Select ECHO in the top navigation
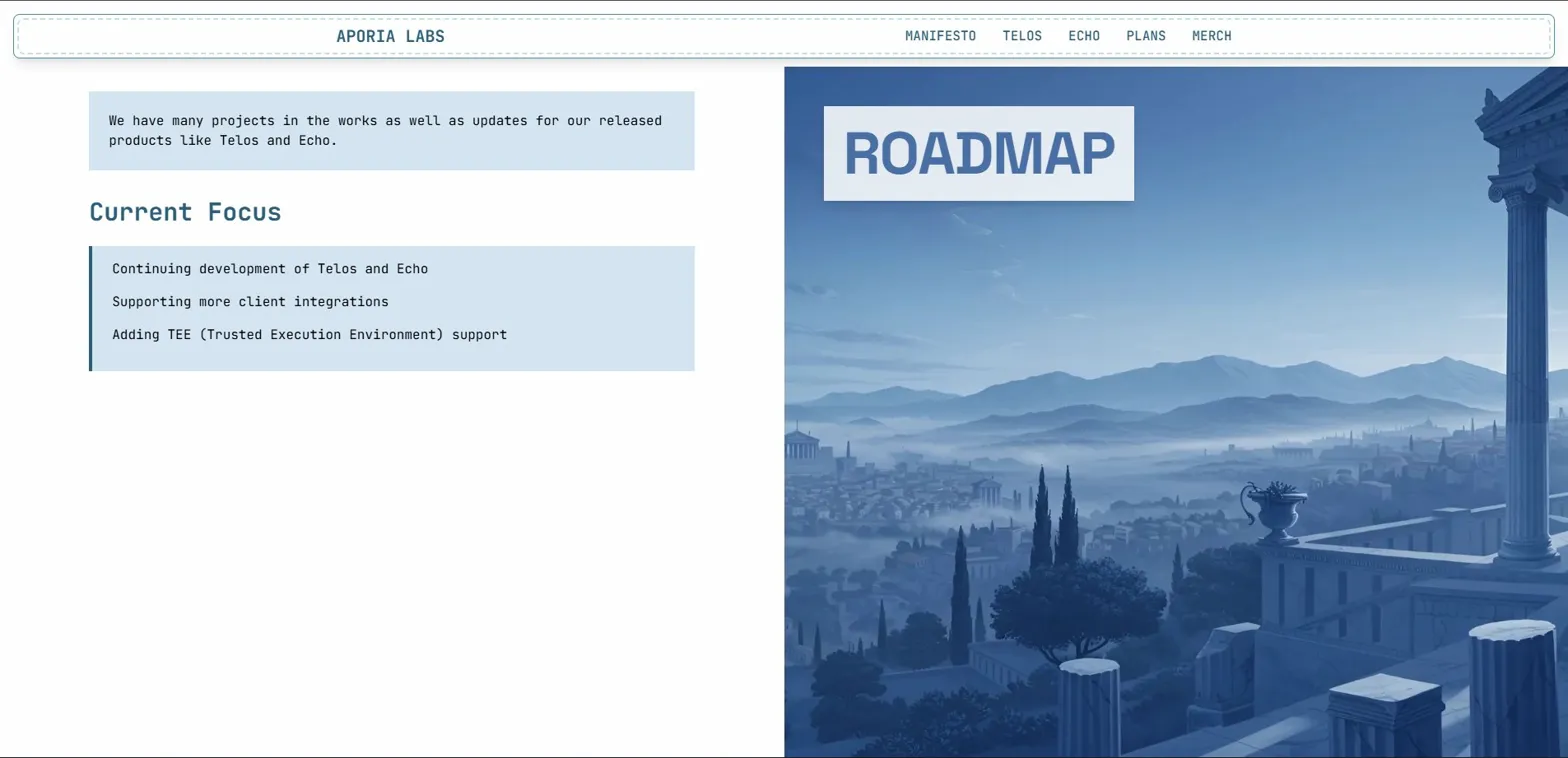The height and width of the screenshot is (758, 1568). pos(1084,36)
